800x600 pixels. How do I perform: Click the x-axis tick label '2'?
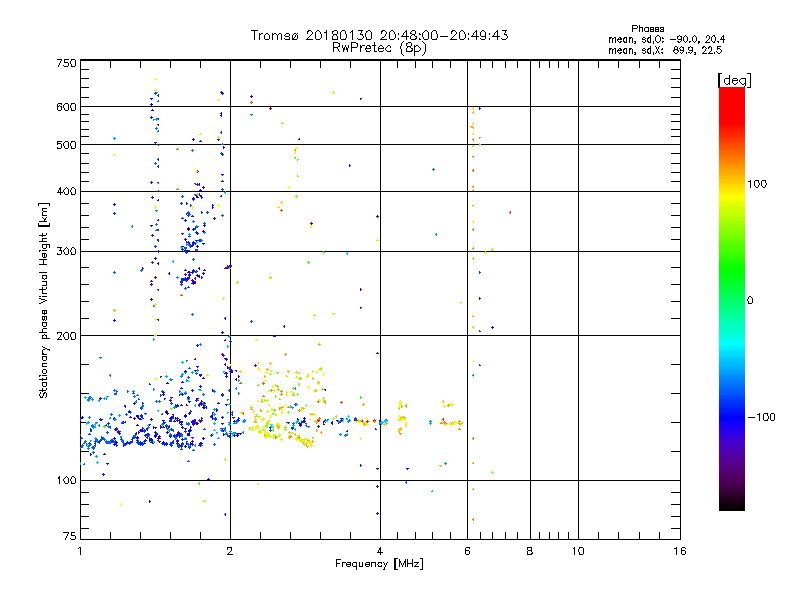pyautogui.click(x=230, y=551)
